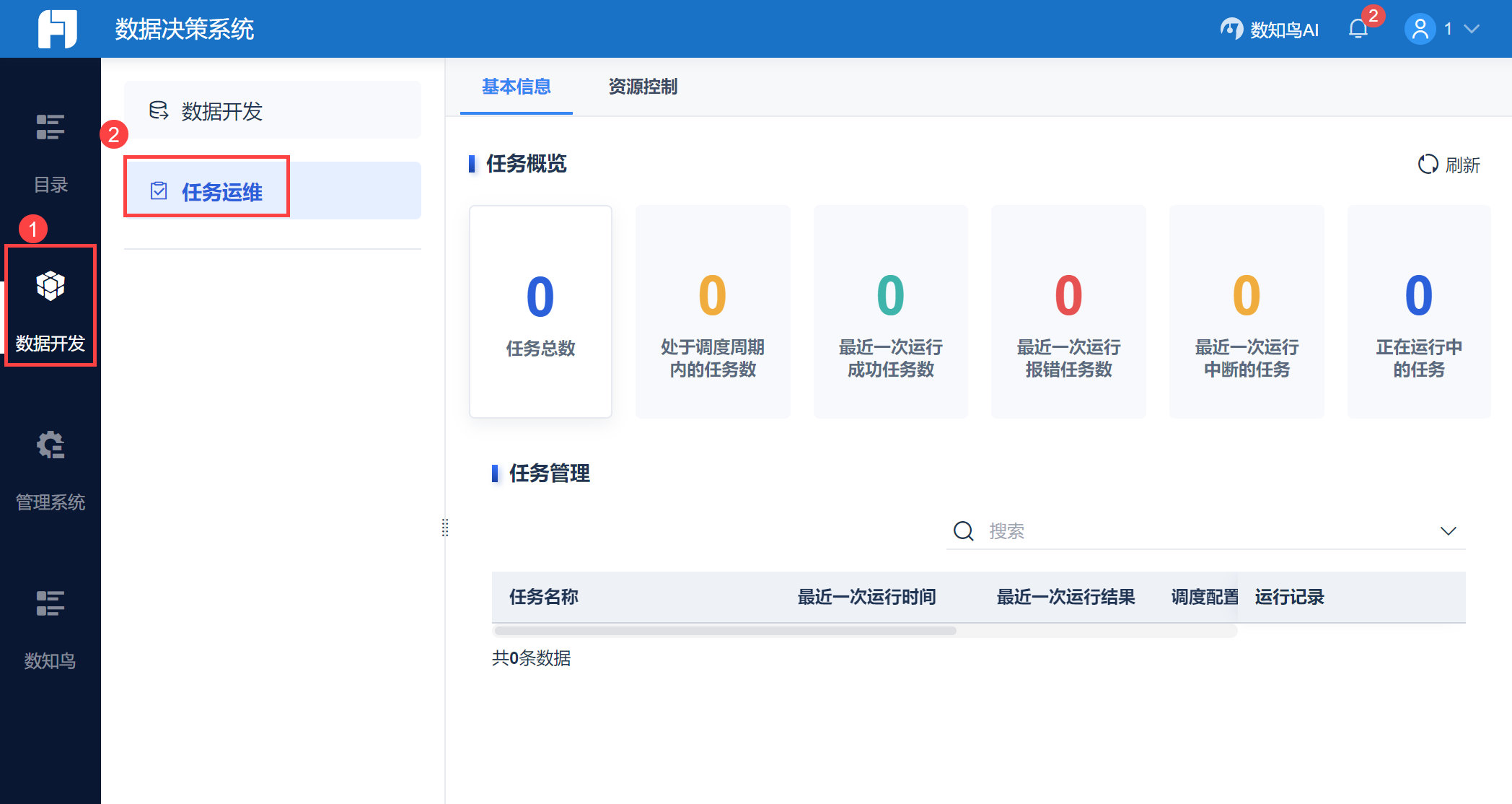
Task: Open the notifications bell icon
Action: [x=1358, y=29]
